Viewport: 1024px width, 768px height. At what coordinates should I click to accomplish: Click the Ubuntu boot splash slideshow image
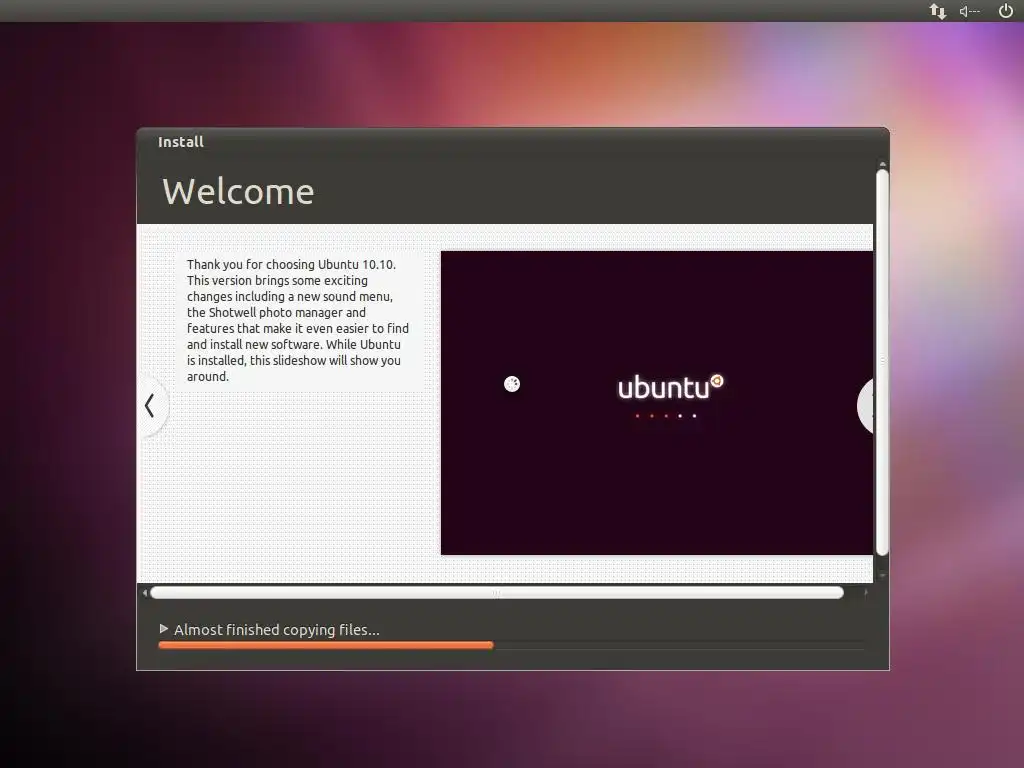pos(657,403)
